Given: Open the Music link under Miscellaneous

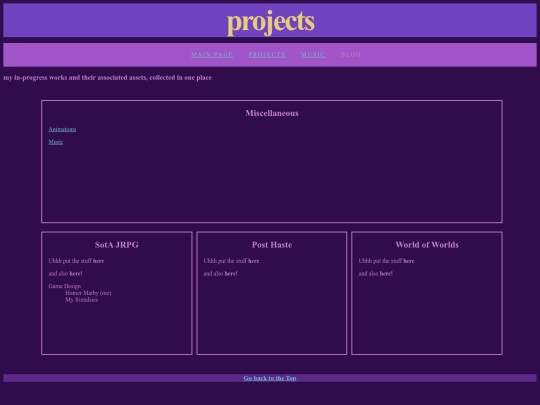Looking at the screenshot, I should click(56, 142).
